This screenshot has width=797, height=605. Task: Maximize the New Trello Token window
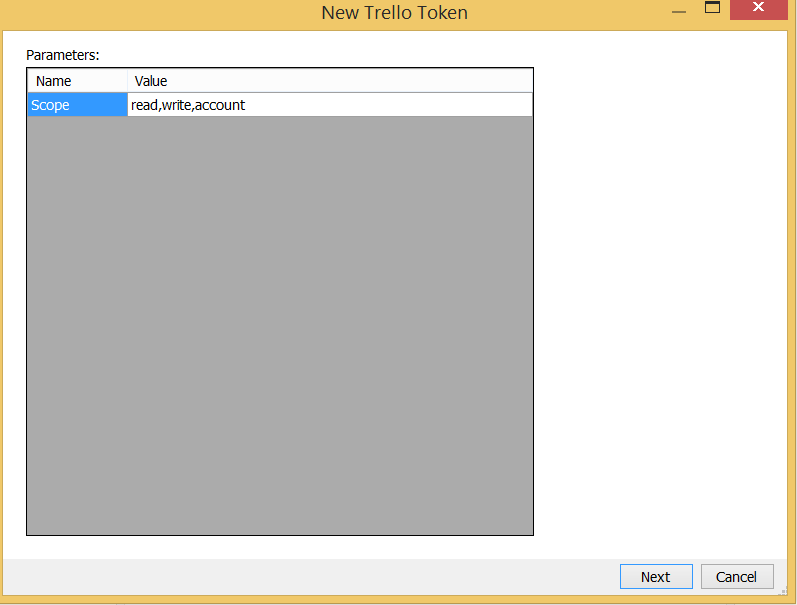[x=712, y=8]
